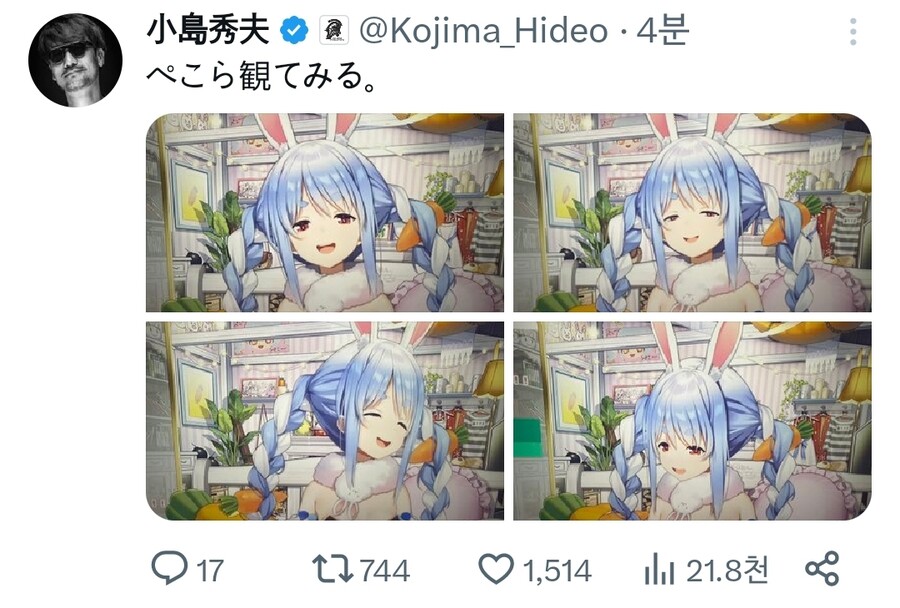Open the 4분 timestamp link
The height and width of the screenshot is (608, 900).
point(662,30)
